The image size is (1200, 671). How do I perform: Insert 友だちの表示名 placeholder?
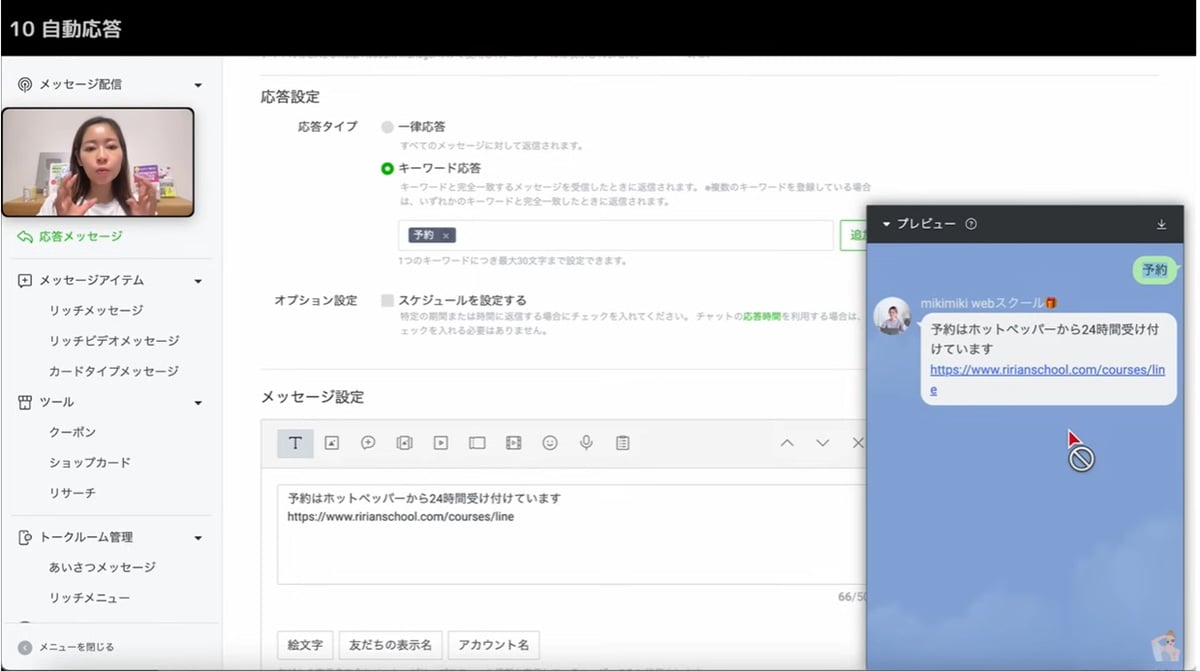pyautogui.click(x=390, y=645)
